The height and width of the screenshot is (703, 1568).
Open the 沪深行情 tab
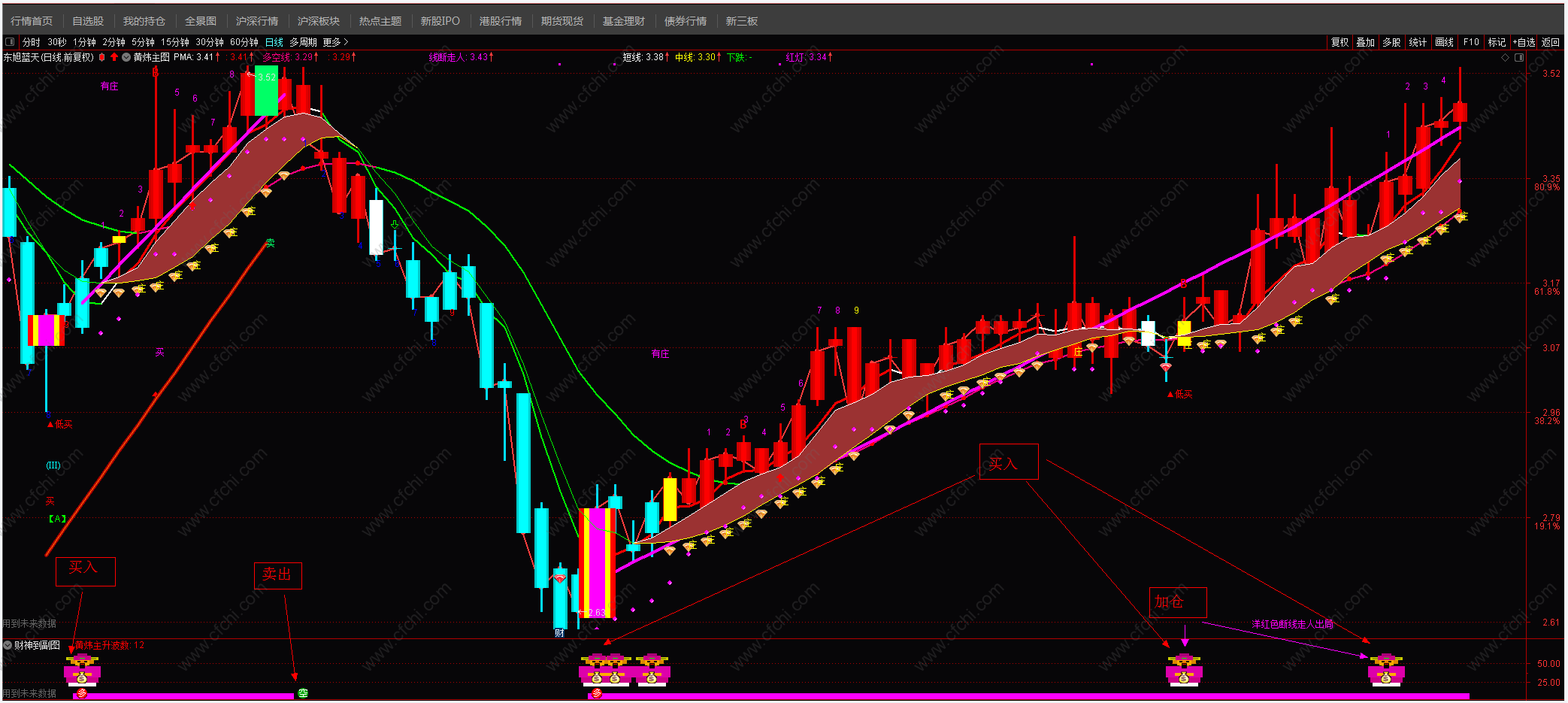(257, 21)
